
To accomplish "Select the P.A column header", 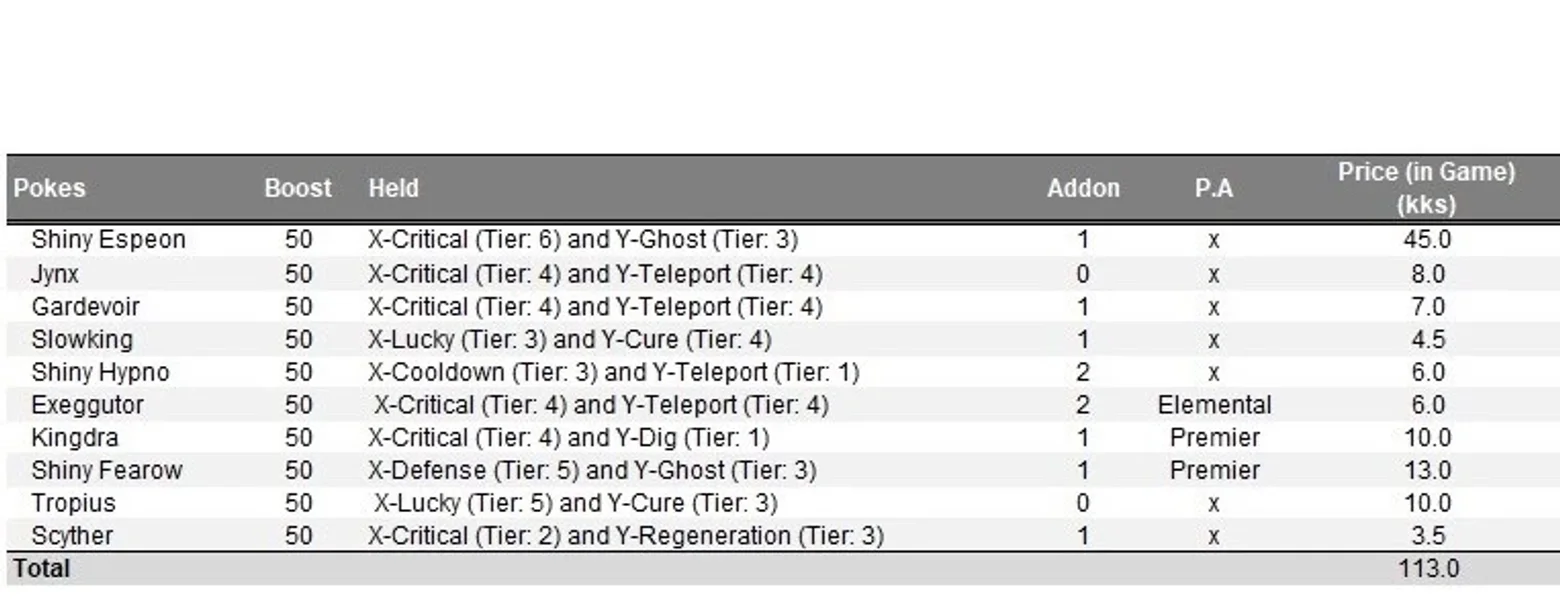I will 1213,188.
